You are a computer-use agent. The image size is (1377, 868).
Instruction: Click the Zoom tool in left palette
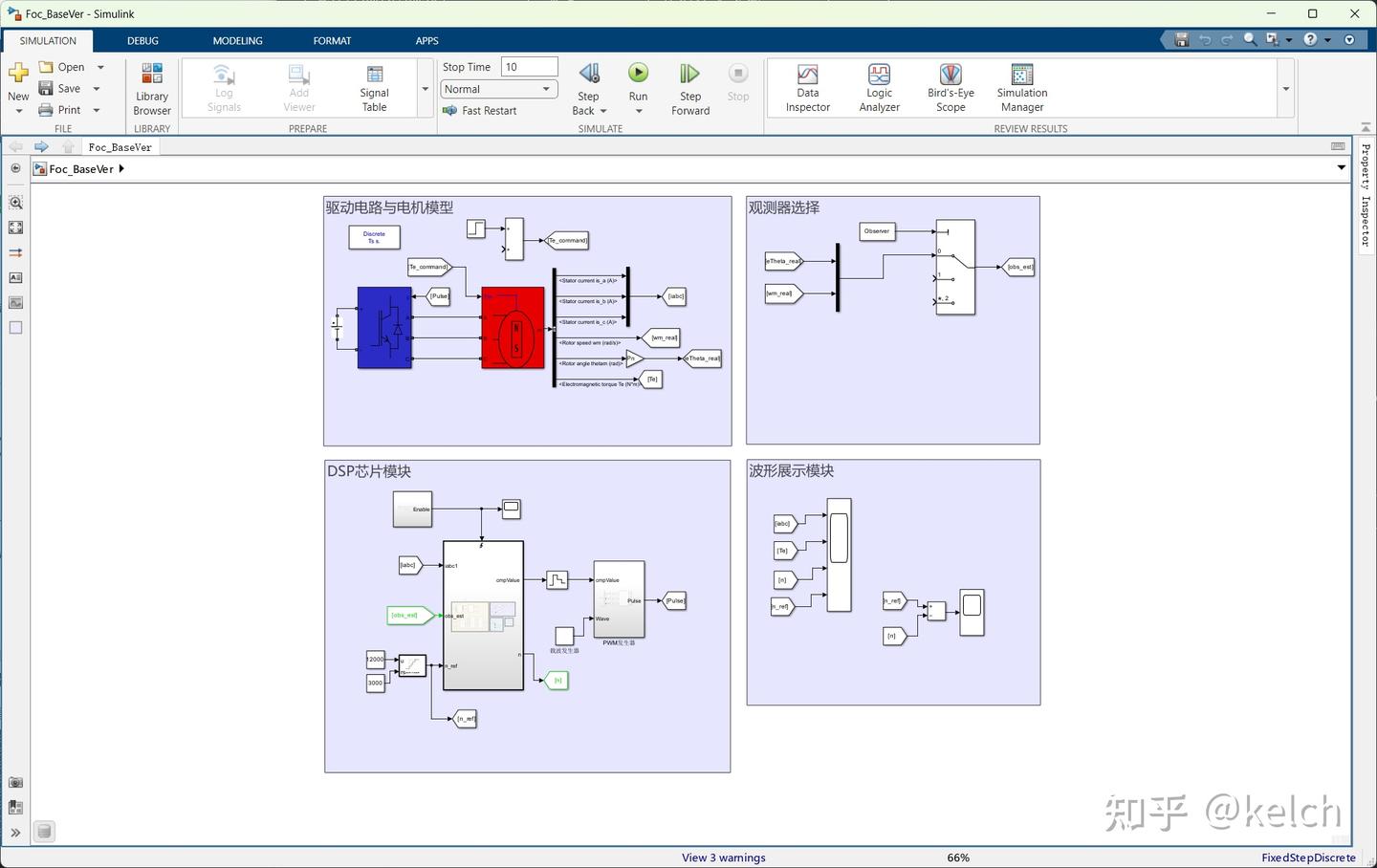click(x=15, y=203)
